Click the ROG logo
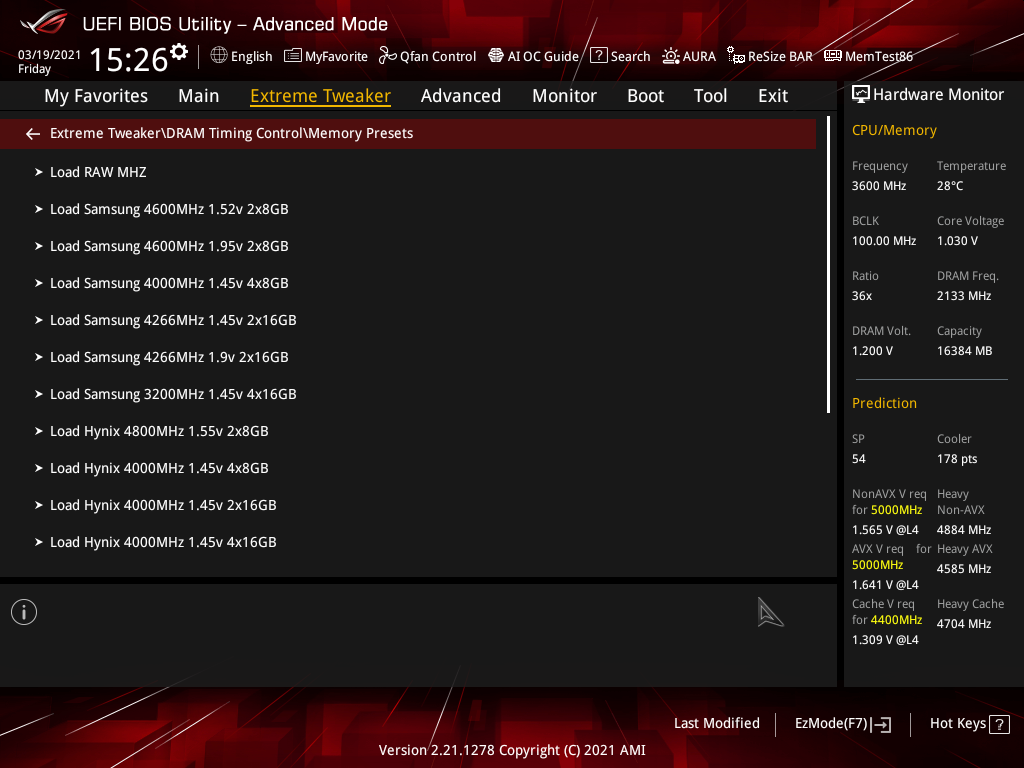Viewport: 1024px width, 768px height. [x=44, y=22]
